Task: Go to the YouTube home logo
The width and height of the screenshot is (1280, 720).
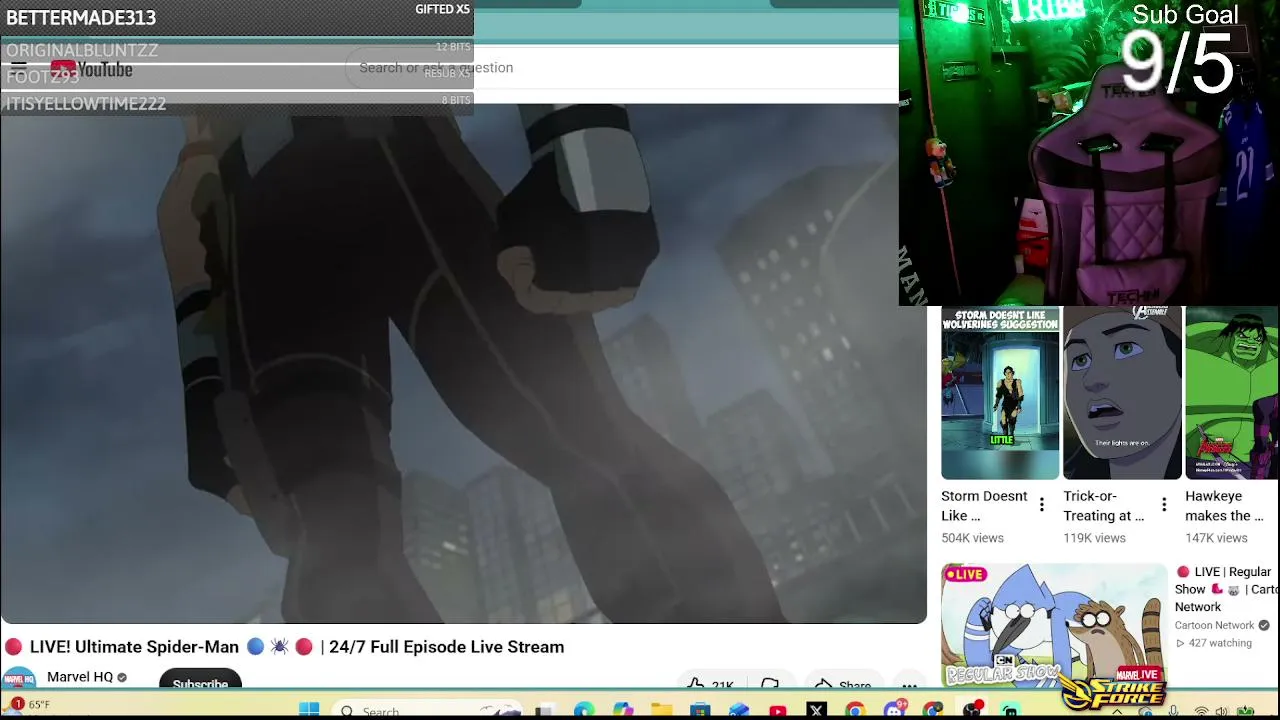Action: (x=91, y=69)
